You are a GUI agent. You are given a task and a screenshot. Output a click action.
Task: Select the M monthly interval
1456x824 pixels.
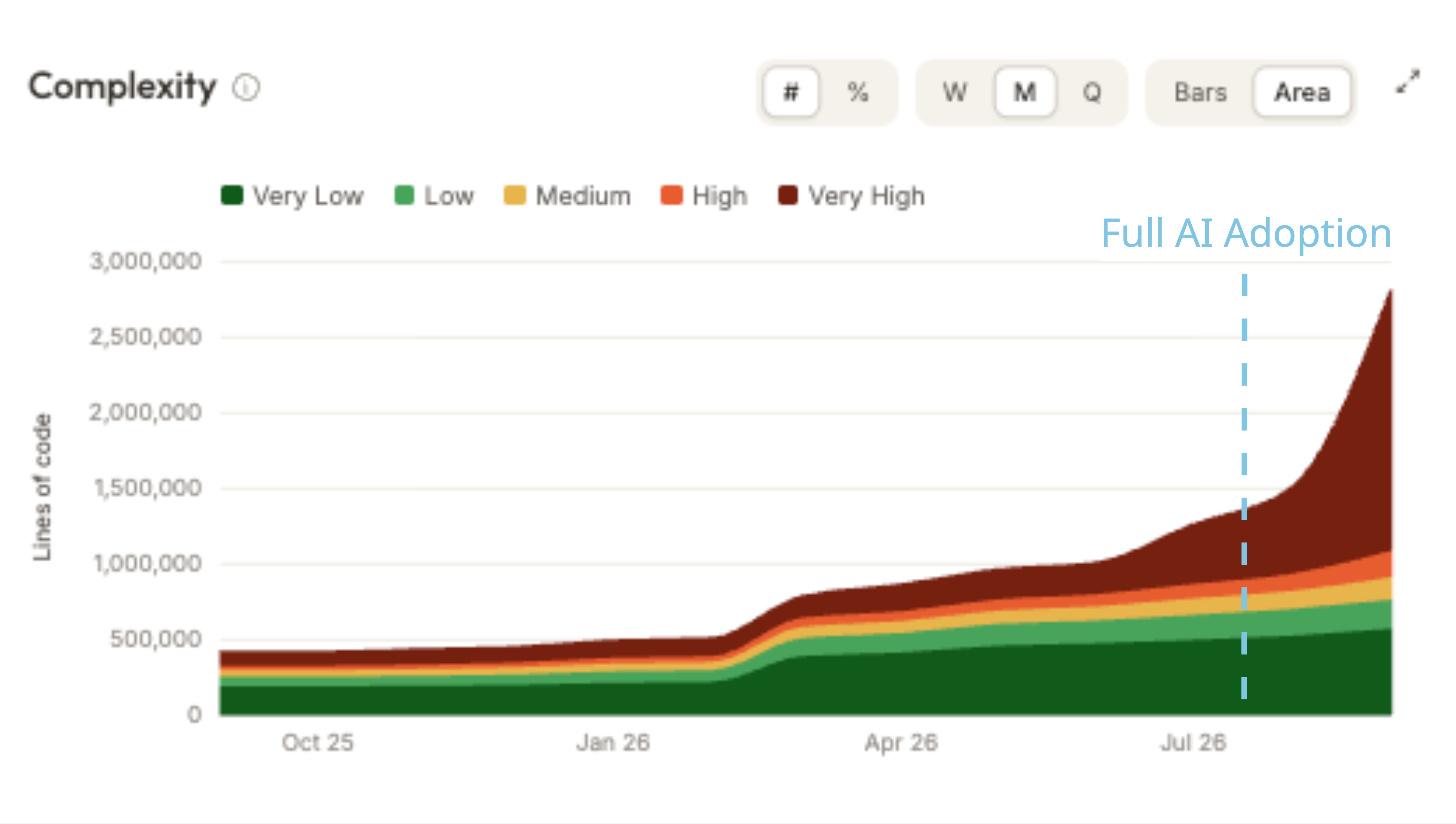click(1025, 92)
